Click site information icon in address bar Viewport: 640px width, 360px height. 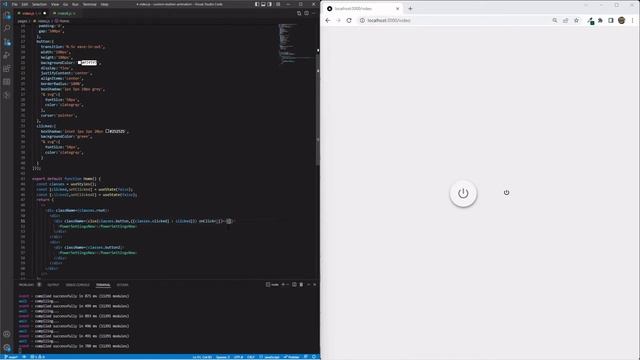coord(362,20)
